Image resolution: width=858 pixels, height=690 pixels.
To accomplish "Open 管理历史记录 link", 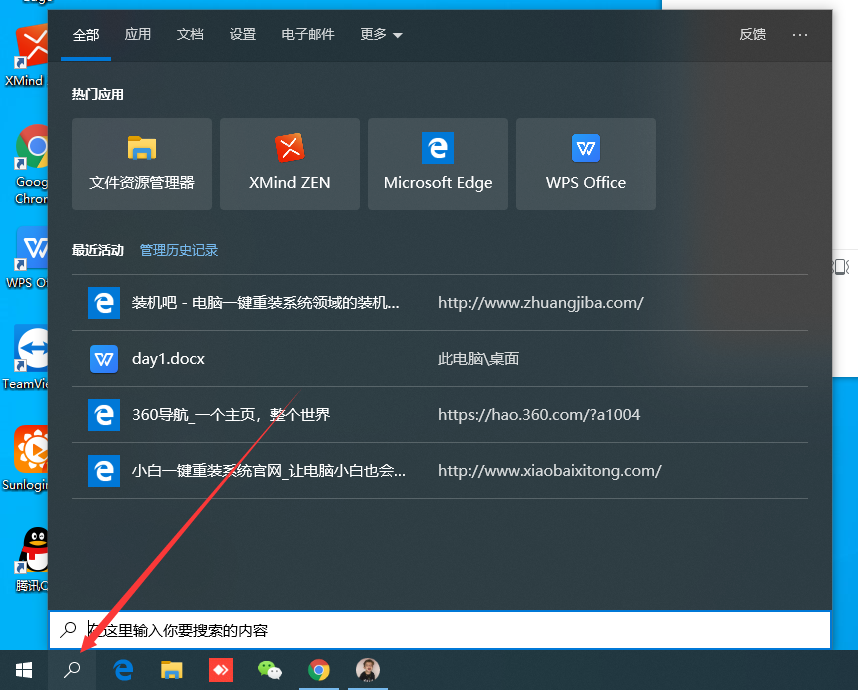I will coord(178,249).
